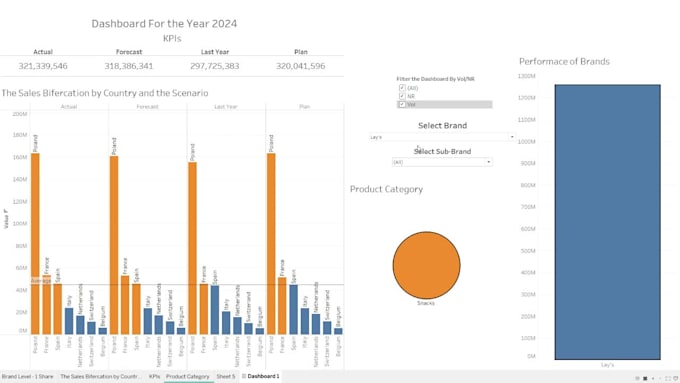Select the blue Spain bar in Last Year column
Image resolution: width=680 pixels, height=383 pixels.
(215, 310)
